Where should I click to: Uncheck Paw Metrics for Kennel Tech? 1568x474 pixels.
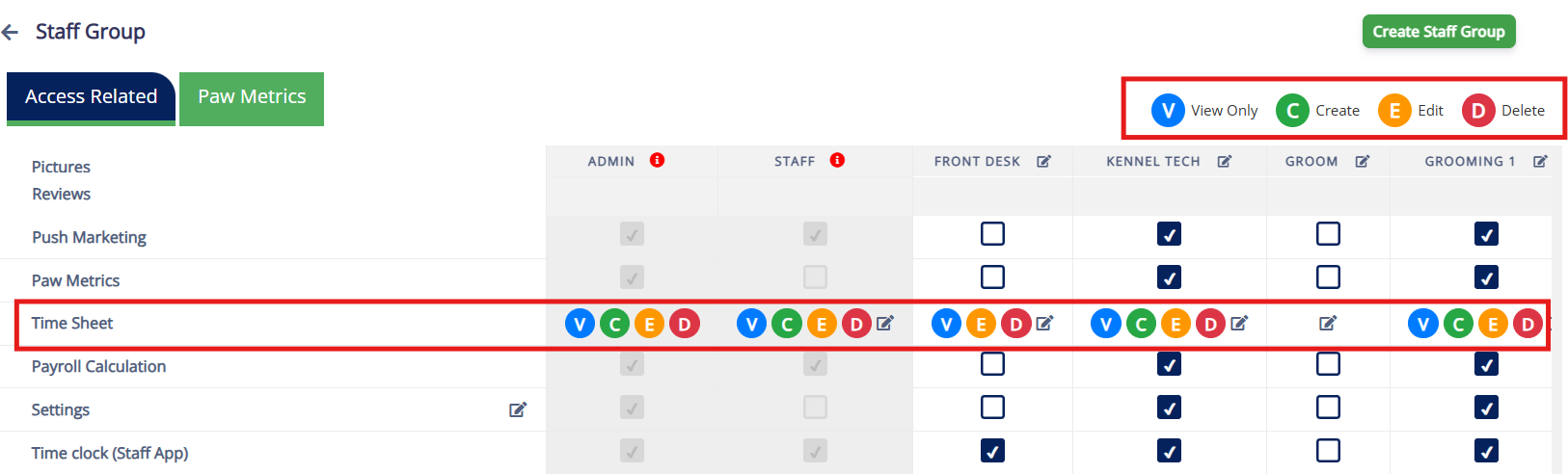pos(1169,277)
